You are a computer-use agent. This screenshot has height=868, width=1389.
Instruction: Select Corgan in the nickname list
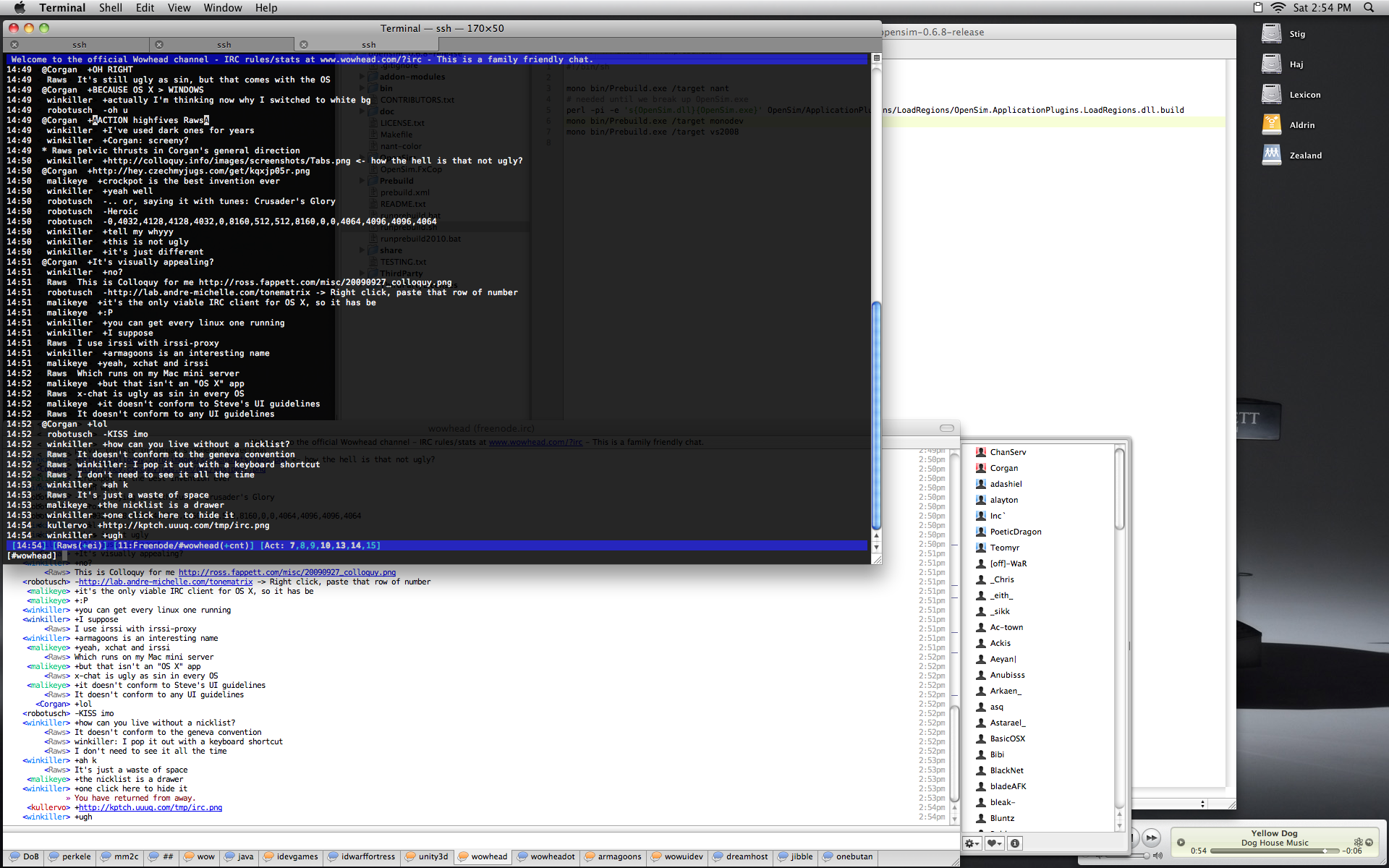[x=1003, y=468]
